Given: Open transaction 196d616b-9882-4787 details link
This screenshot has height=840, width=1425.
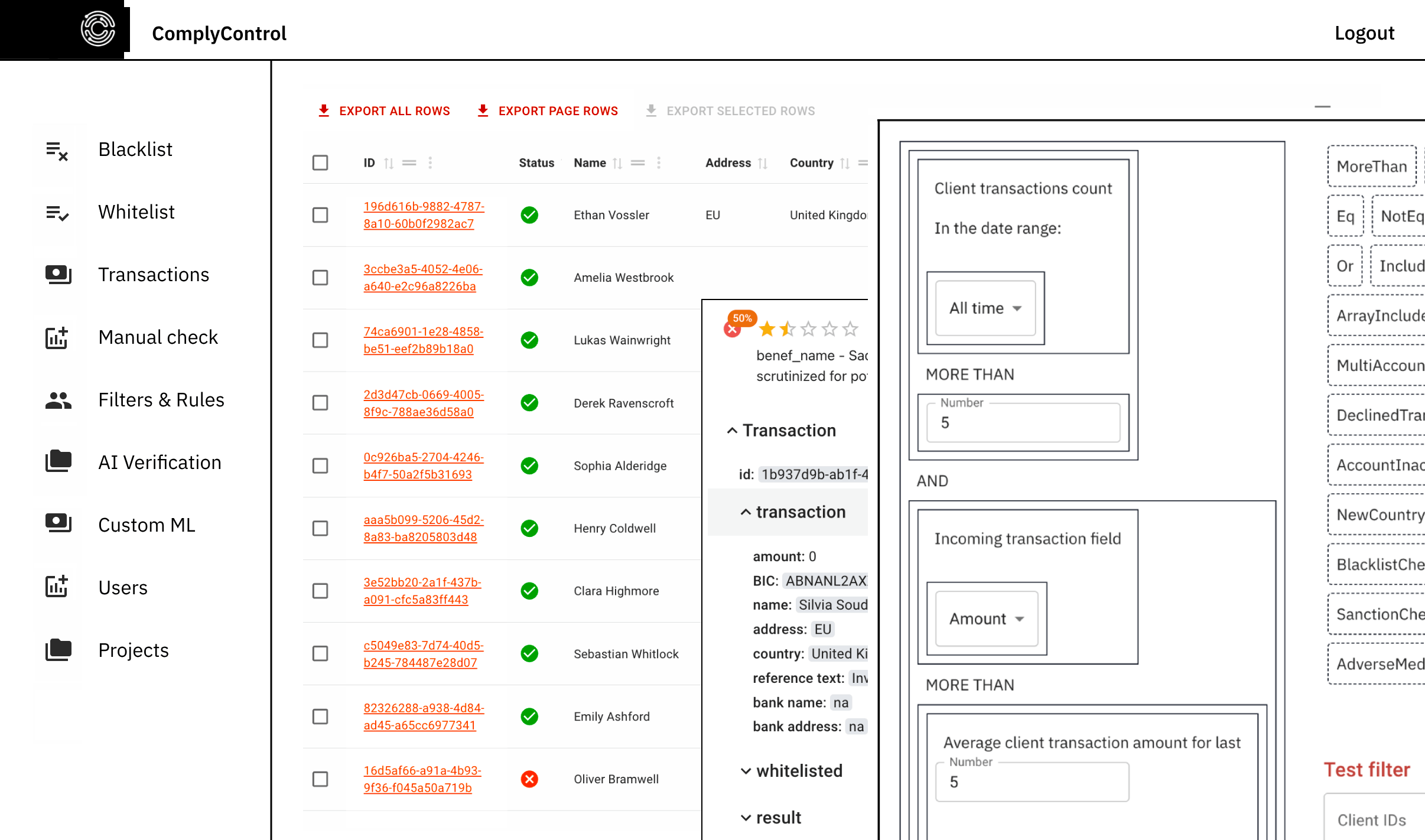Looking at the screenshot, I should coord(424,215).
